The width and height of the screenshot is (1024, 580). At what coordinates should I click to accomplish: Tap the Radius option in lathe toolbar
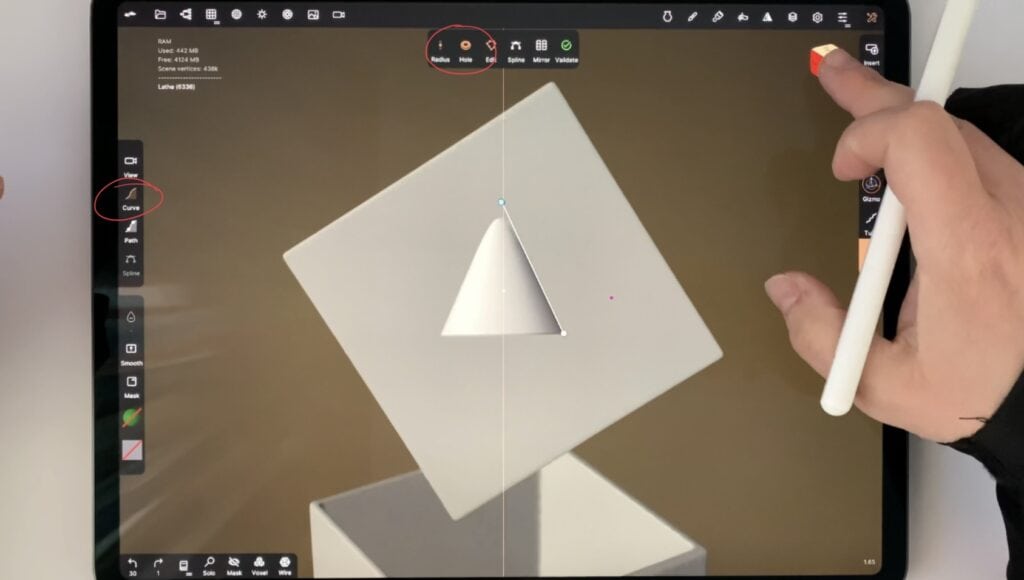[440, 48]
